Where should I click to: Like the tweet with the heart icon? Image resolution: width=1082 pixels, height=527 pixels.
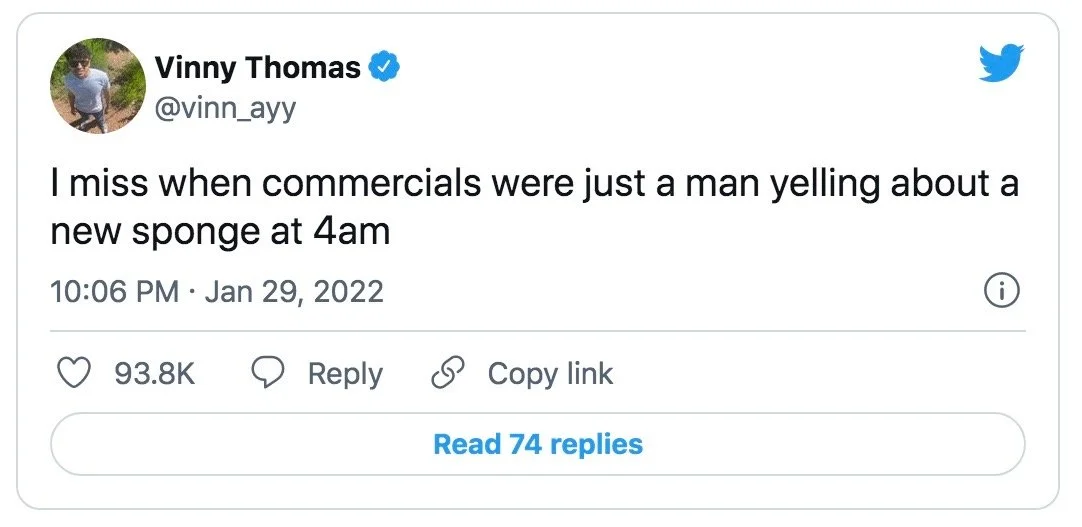72,374
